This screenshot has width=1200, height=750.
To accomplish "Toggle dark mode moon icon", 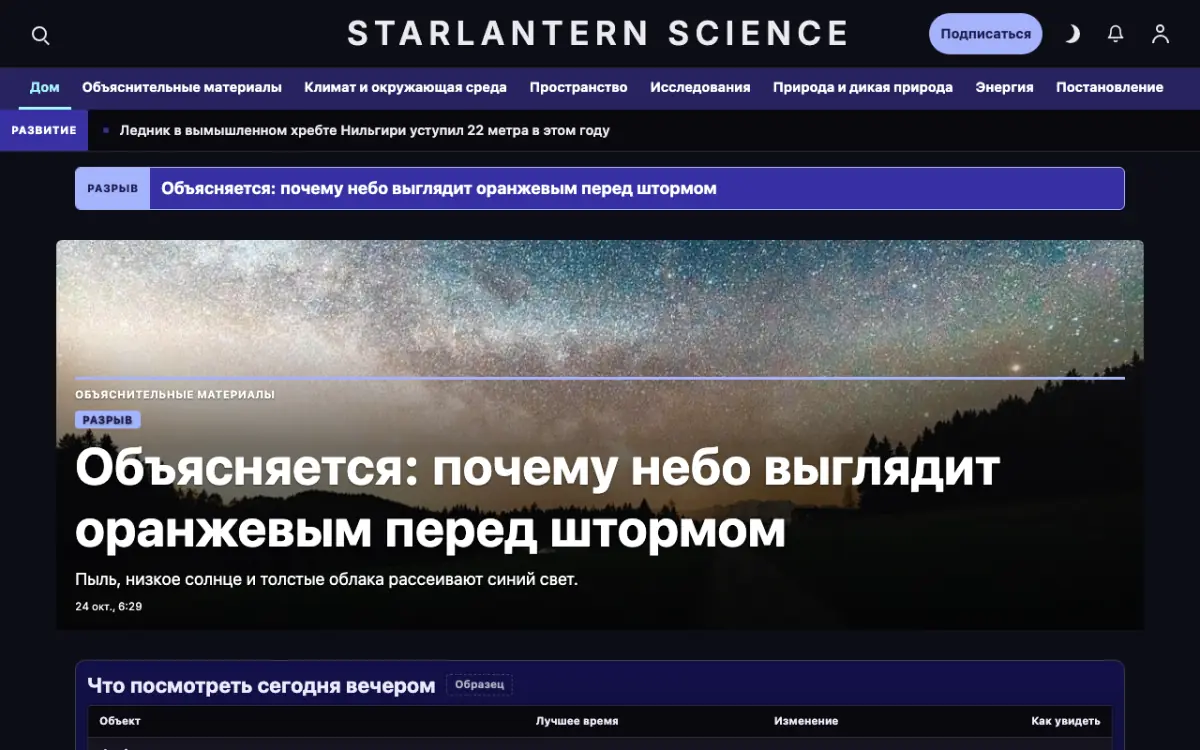I will click(1072, 34).
